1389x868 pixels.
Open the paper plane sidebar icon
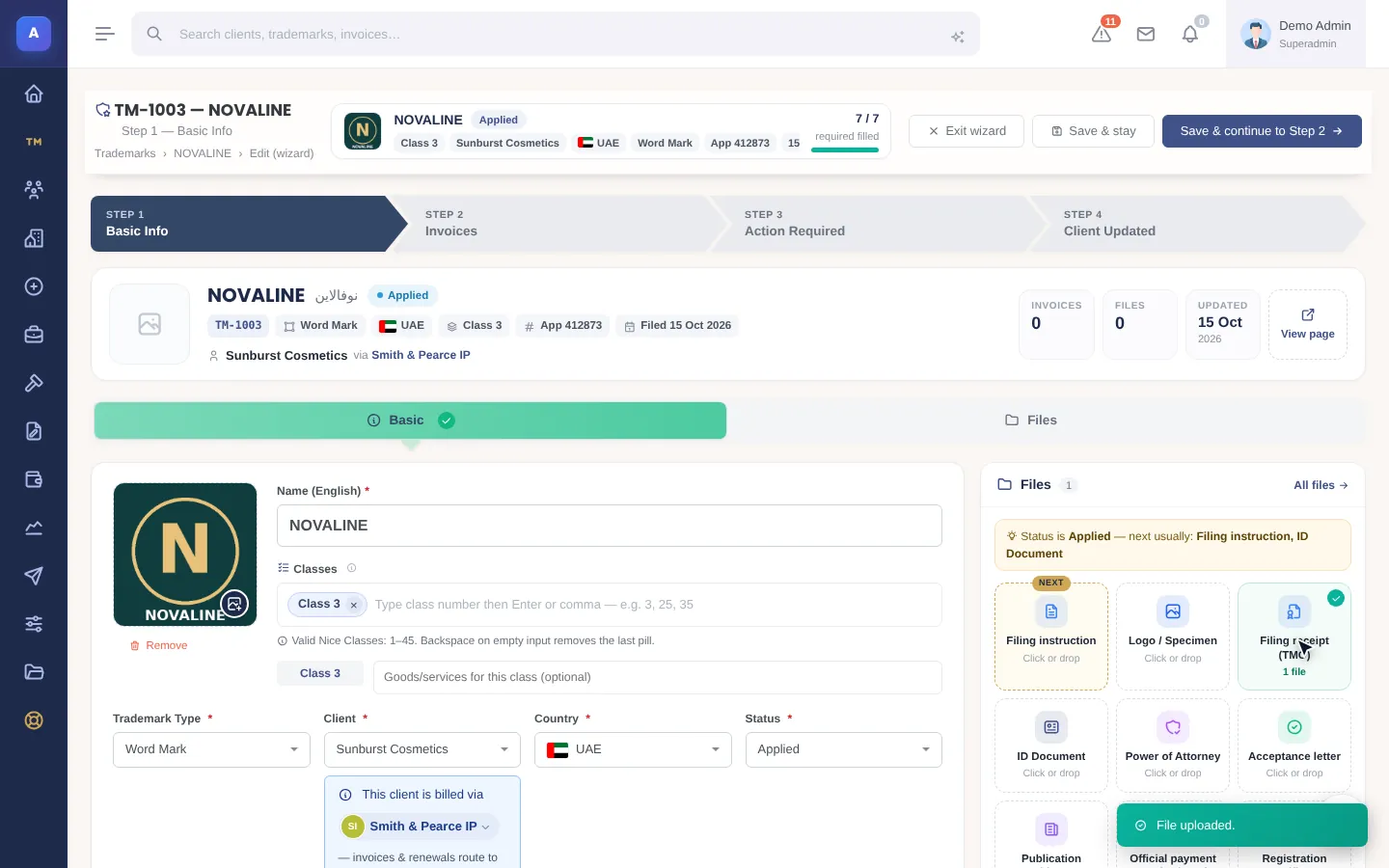[34, 576]
